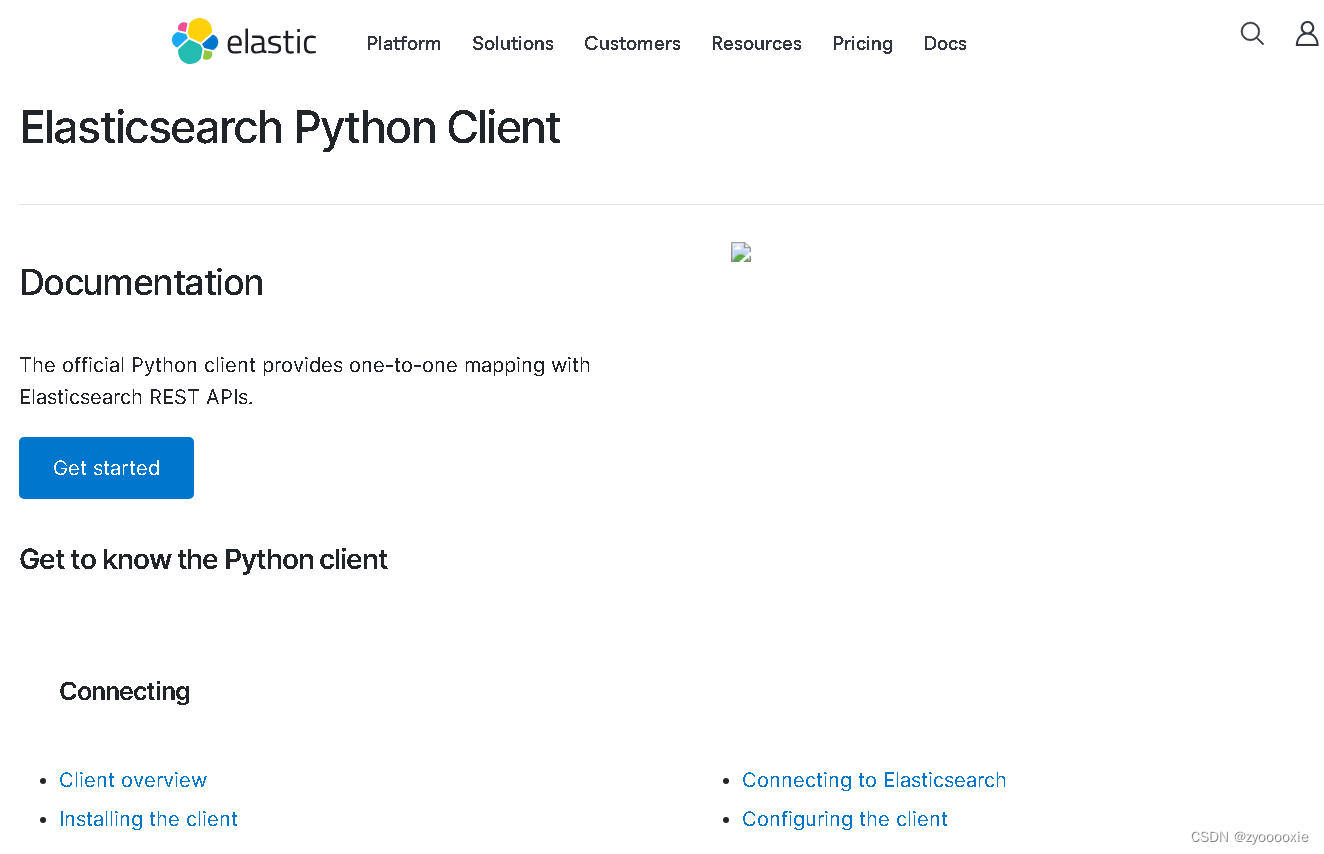Open the user account icon

click(x=1307, y=33)
